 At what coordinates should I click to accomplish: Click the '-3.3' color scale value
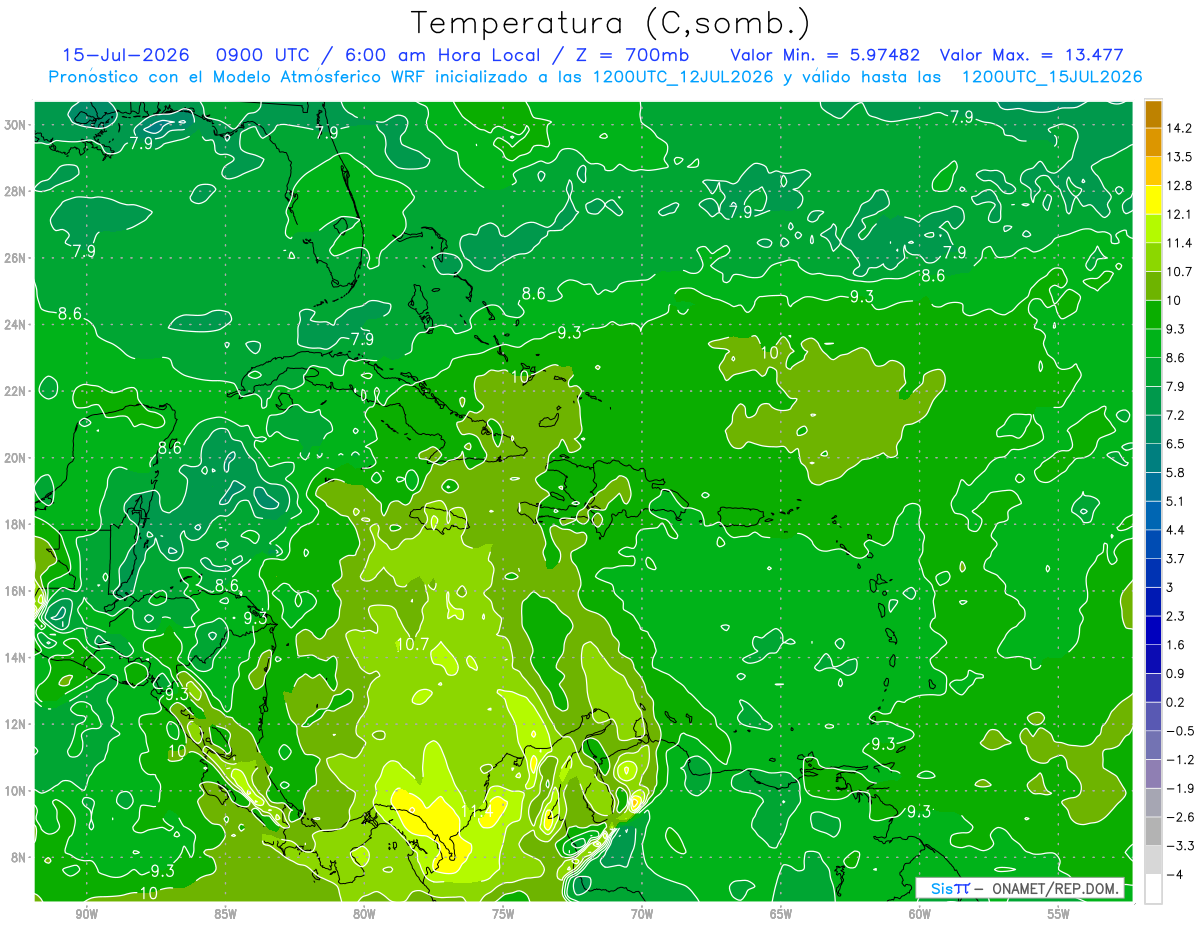(1180, 846)
